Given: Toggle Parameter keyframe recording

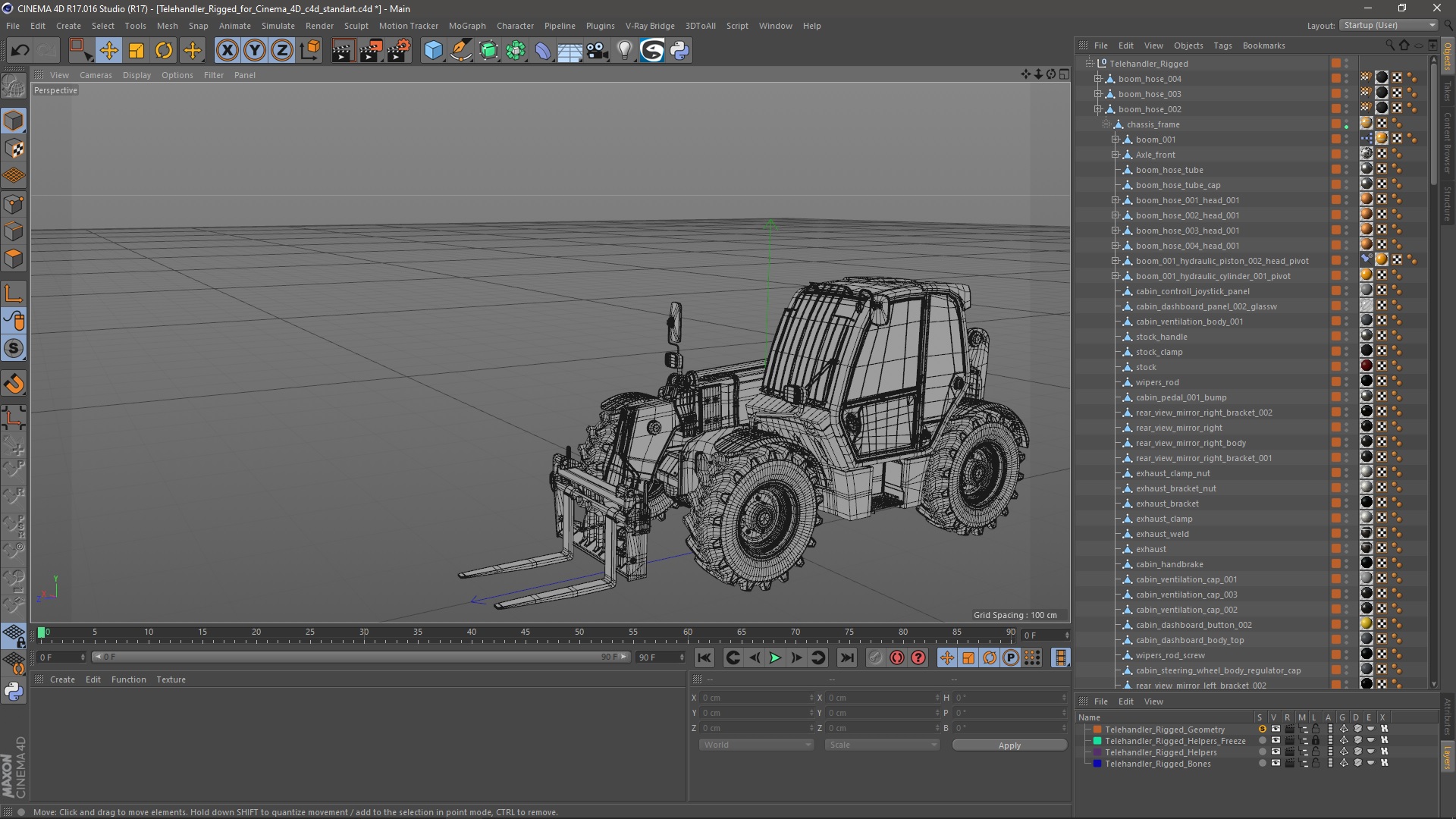Looking at the screenshot, I should tap(1011, 657).
